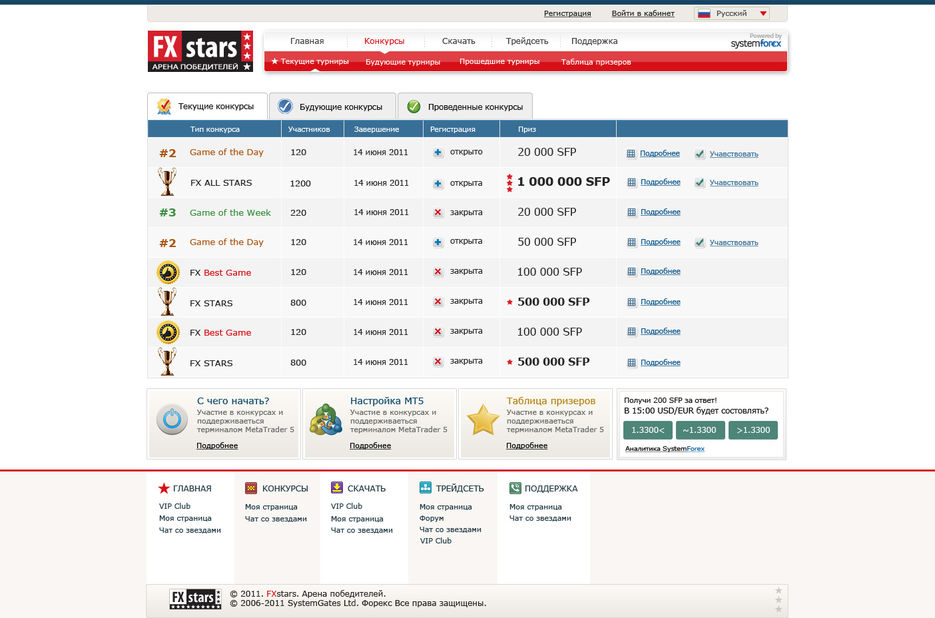Click the details grid icon for FX ALL STARS

(x=631, y=183)
